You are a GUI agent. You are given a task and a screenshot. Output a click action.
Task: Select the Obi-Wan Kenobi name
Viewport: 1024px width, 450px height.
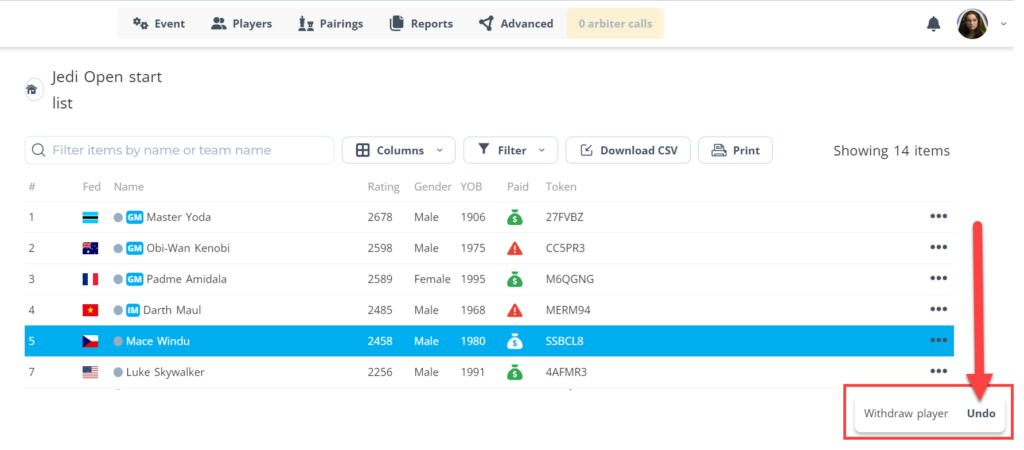(x=188, y=248)
